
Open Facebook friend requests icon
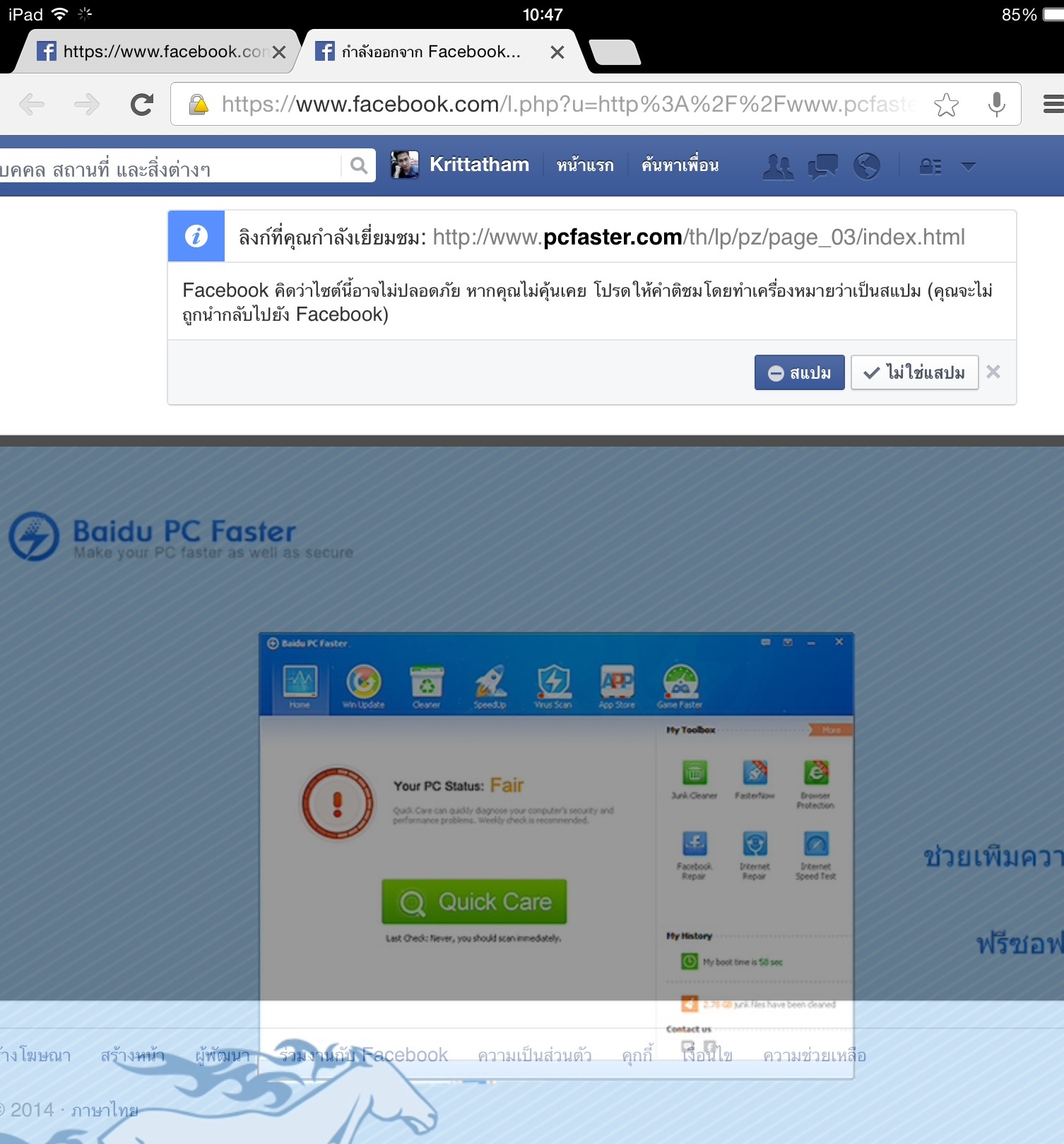click(779, 167)
